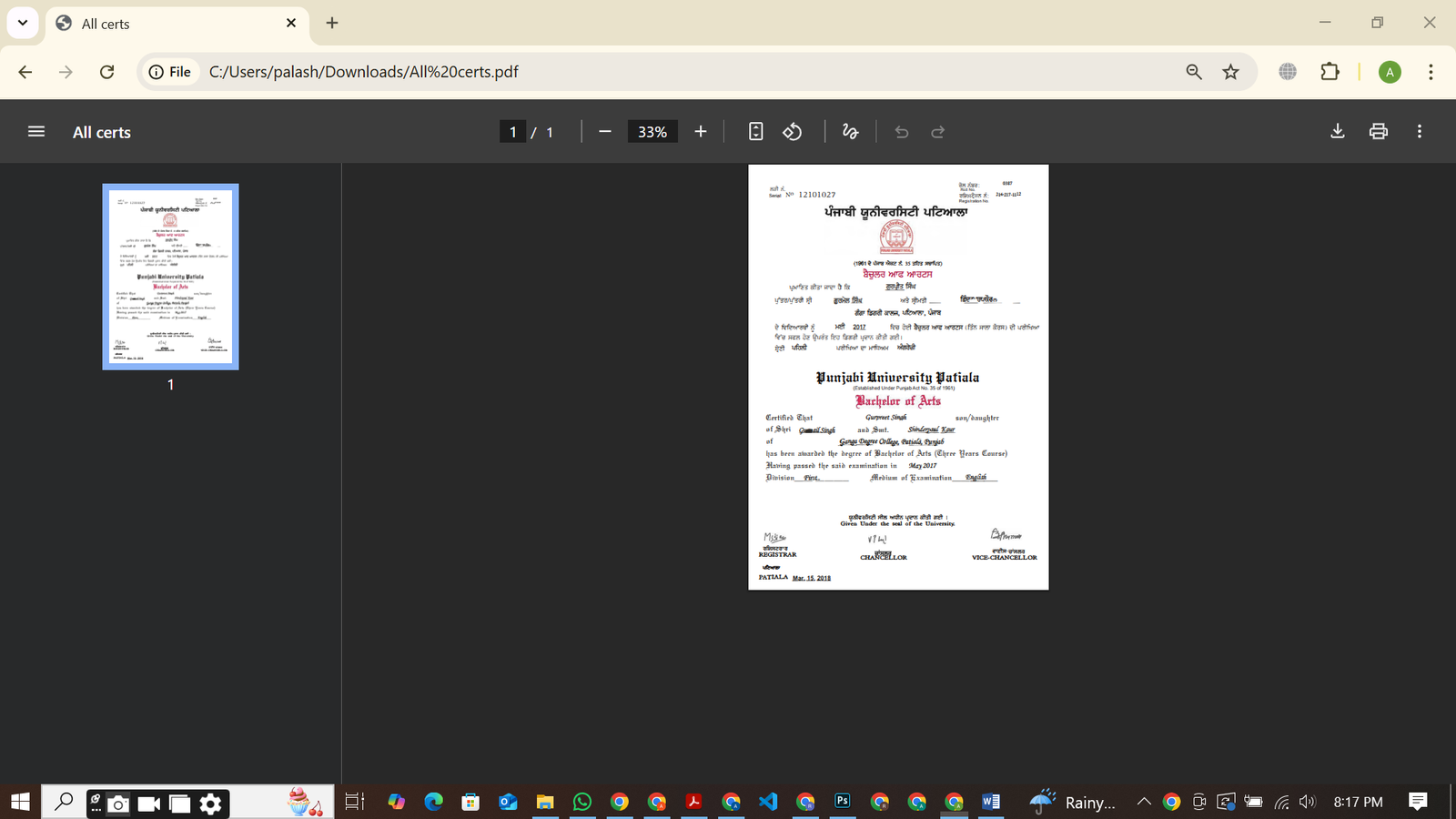
Task: Click the certificate page in the viewer
Action: coord(898,377)
